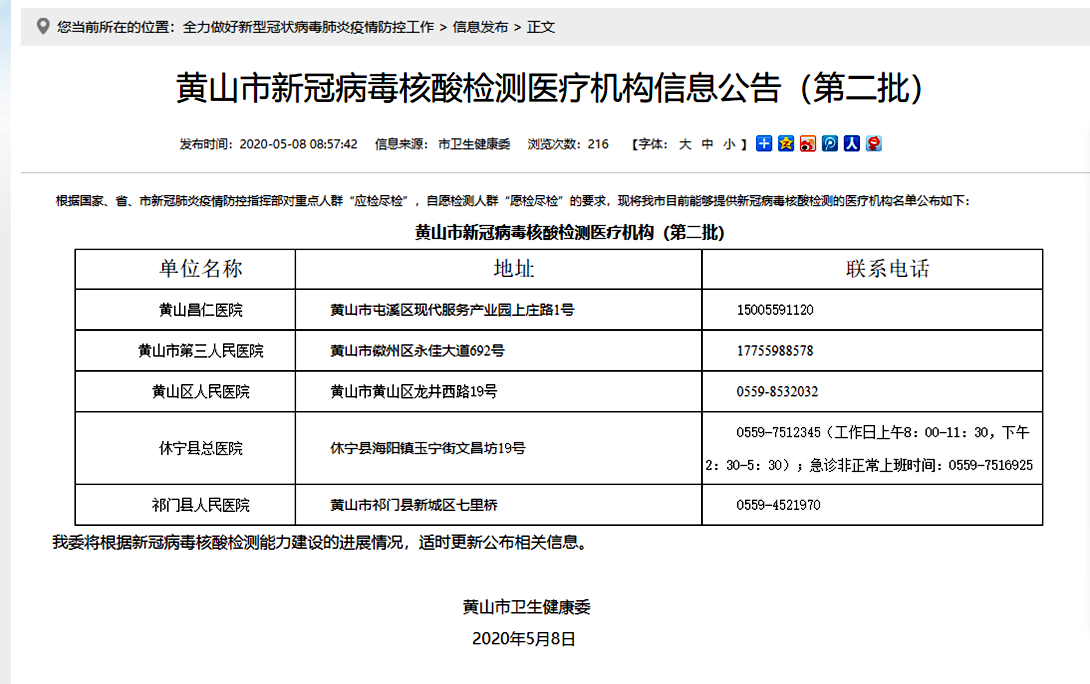Select the 祁门县人民医院 cell
1090x684 pixels.
click(186, 505)
